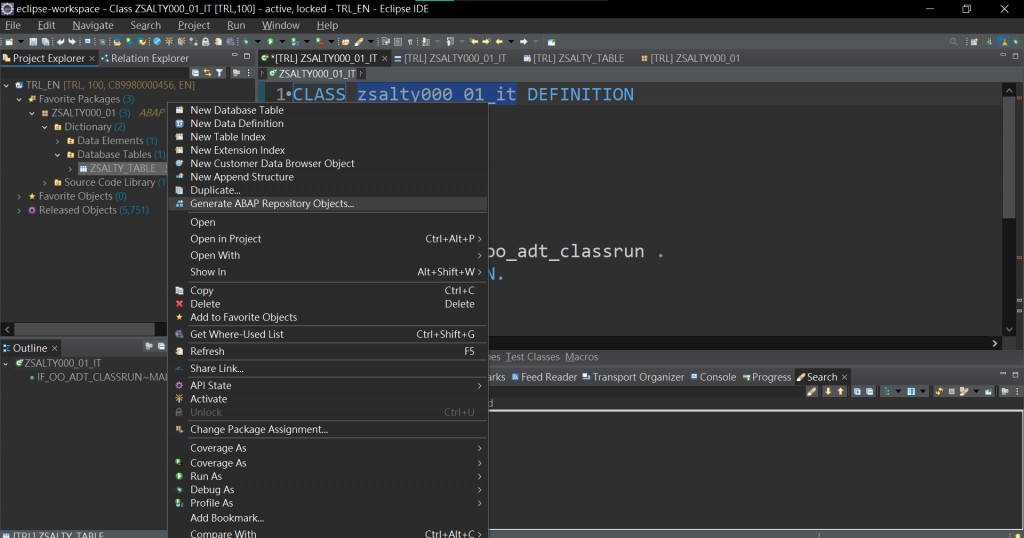
Task: Switch to Macros editor tab
Action: tap(581, 357)
